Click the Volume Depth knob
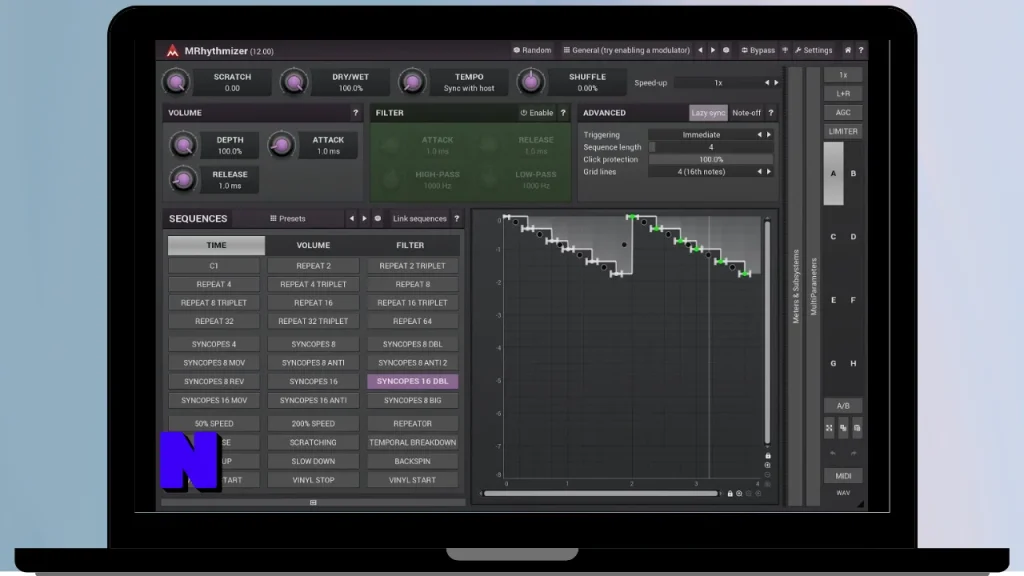 [184, 145]
